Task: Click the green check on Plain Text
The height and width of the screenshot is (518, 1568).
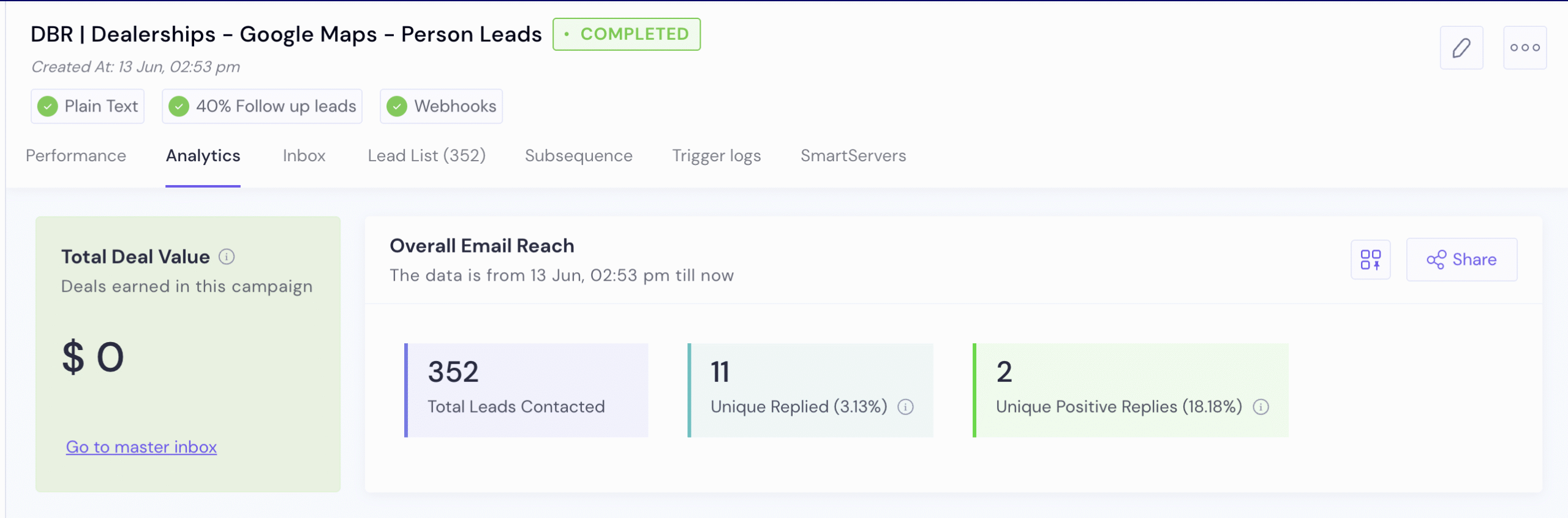Action: coord(48,107)
